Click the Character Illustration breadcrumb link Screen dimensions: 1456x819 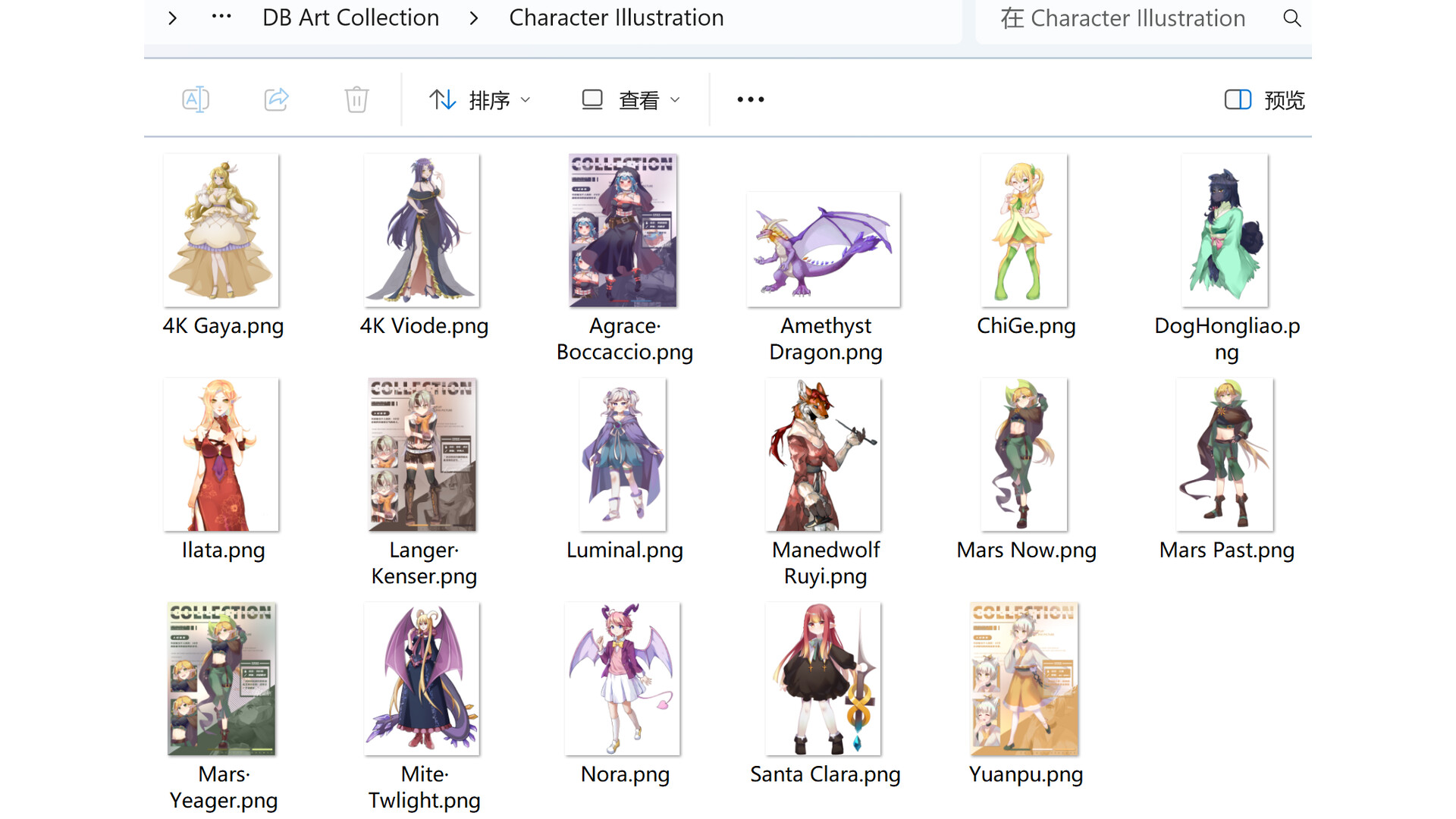[x=617, y=17]
